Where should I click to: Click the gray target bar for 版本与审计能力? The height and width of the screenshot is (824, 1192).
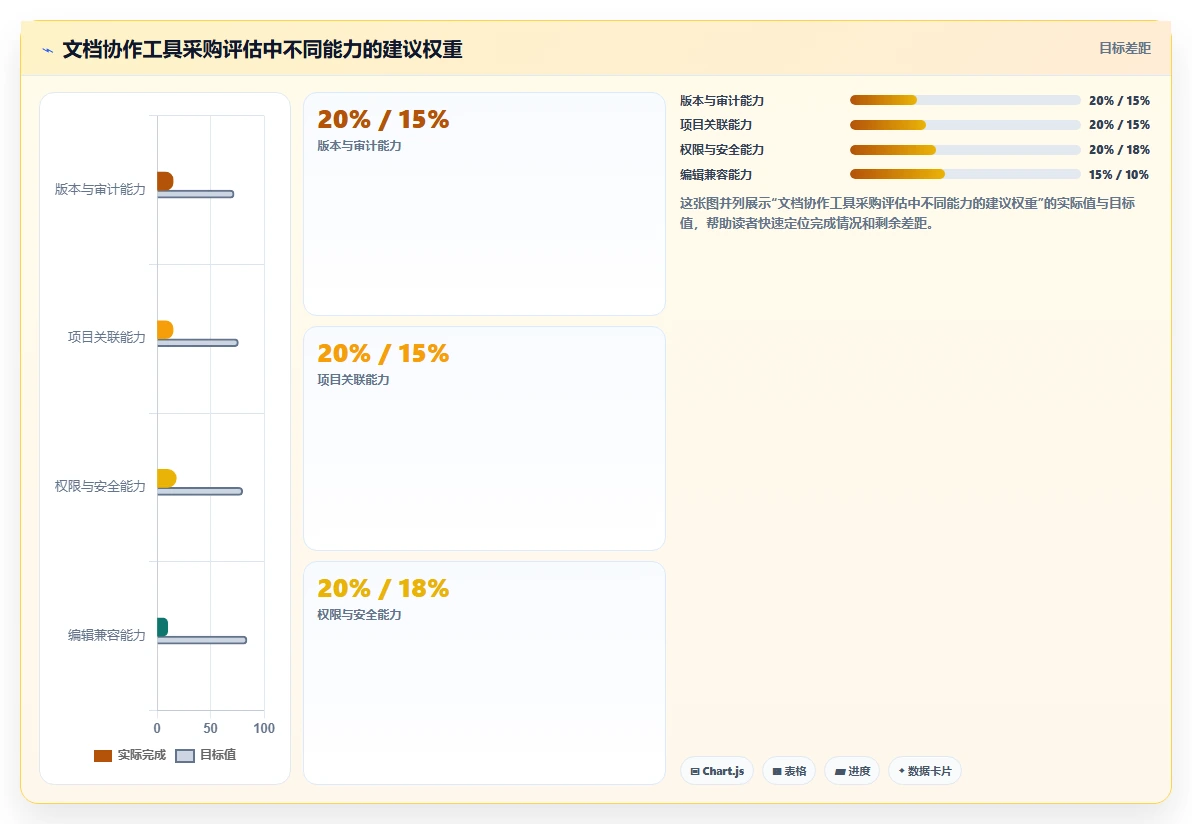point(195,194)
